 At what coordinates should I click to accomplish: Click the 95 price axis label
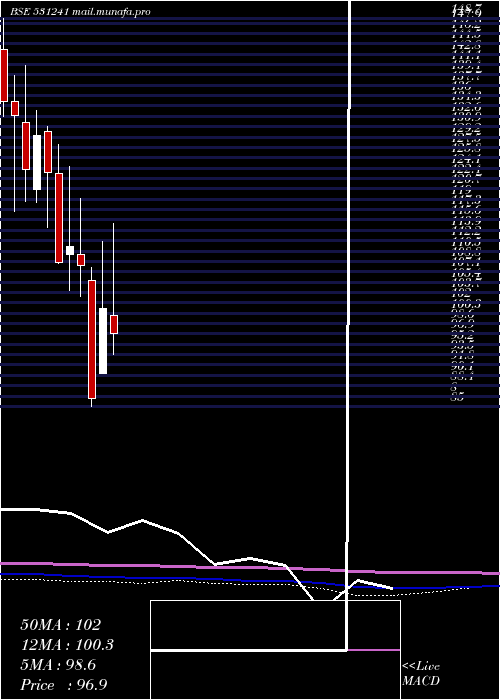coord(458,396)
